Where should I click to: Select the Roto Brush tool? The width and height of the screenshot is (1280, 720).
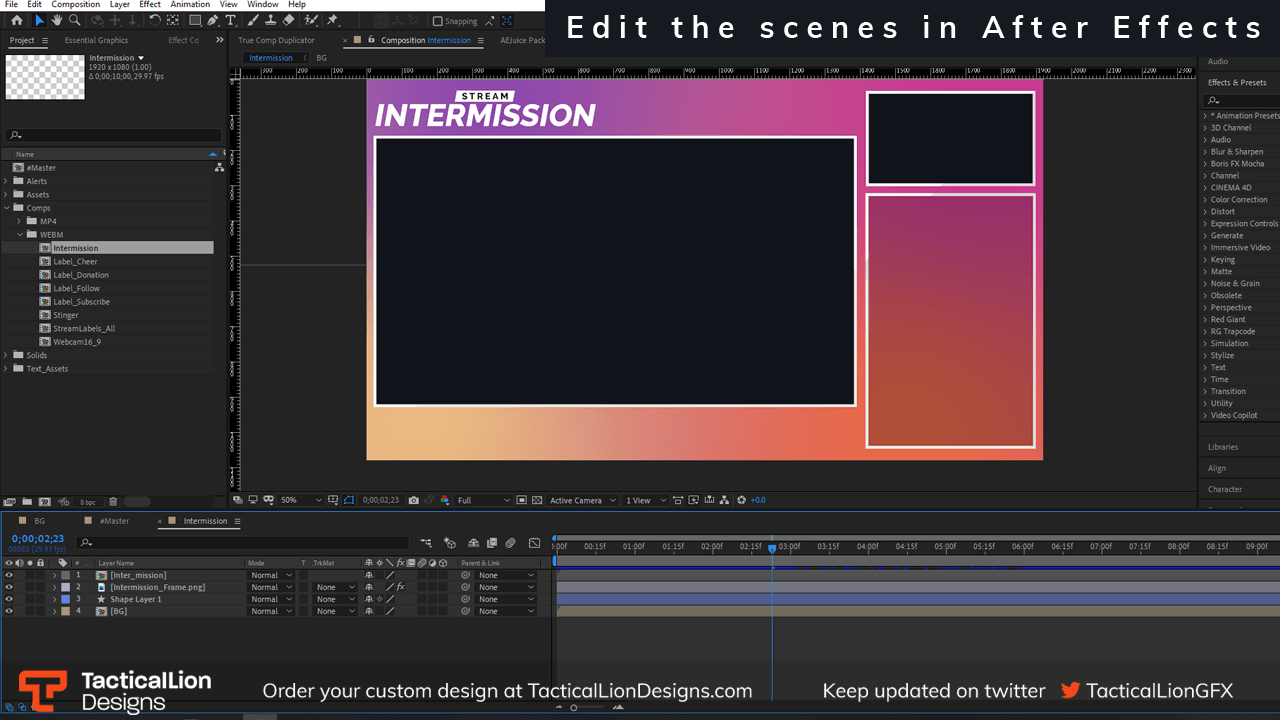(310, 20)
